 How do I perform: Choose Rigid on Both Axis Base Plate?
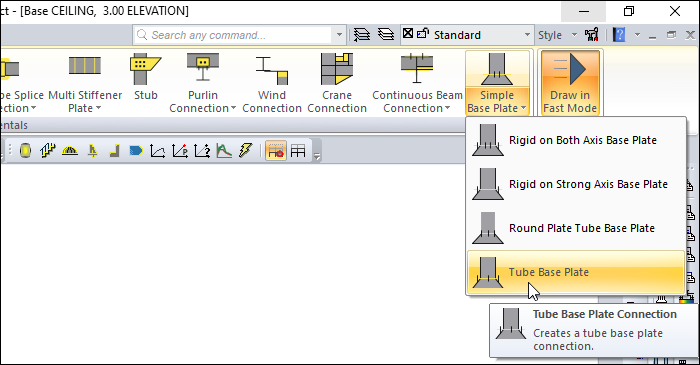(x=576, y=140)
